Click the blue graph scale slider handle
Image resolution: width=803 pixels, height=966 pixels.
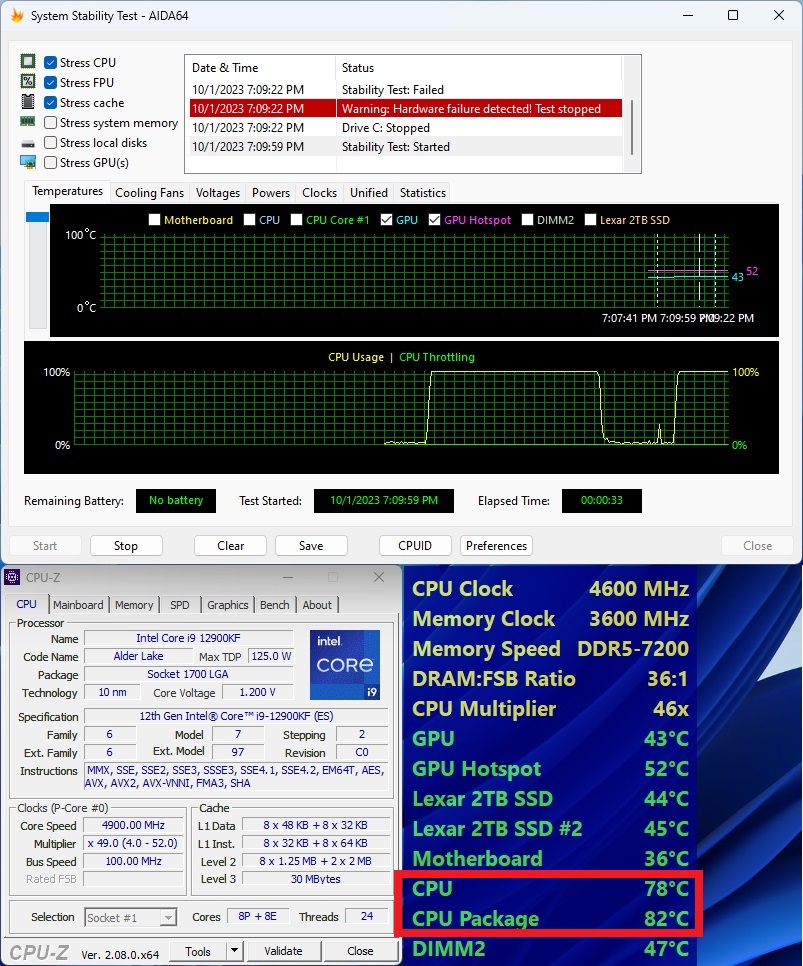coord(37,217)
